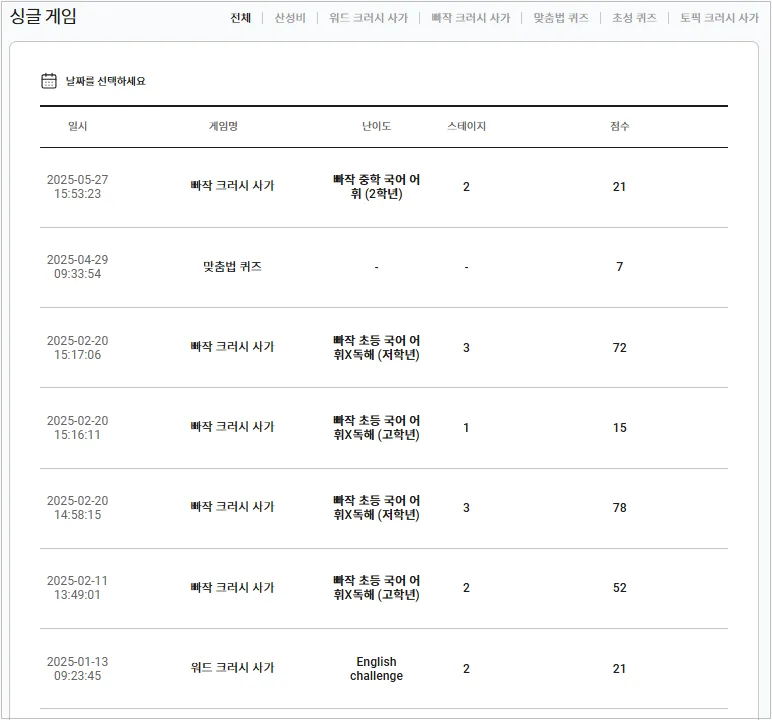Click the calendar icon for date selection
The width and height of the screenshot is (772, 720).
pyautogui.click(x=49, y=81)
